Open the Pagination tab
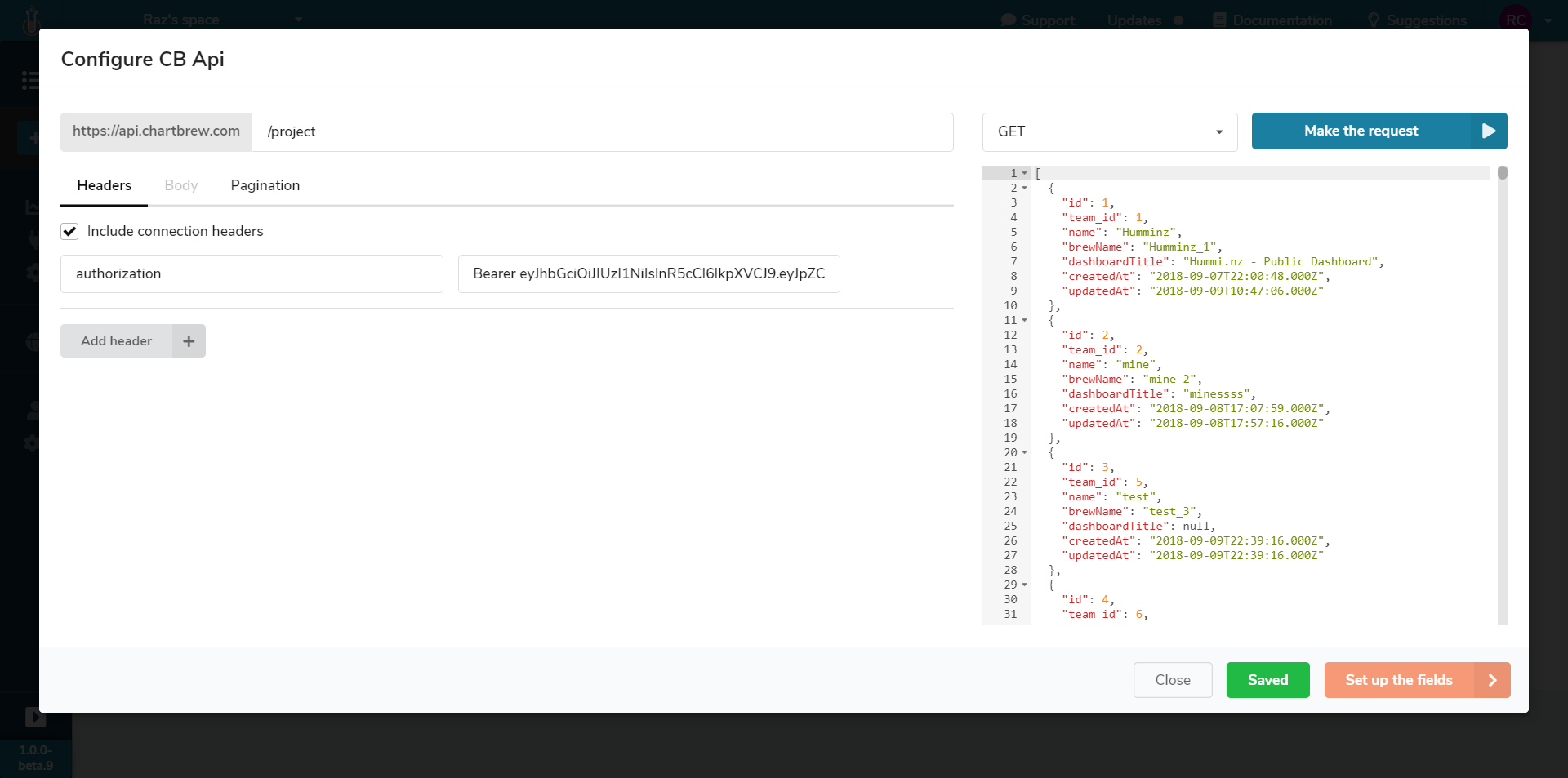The image size is (1568, 778). pyautogui.click(x=265, y=185)
